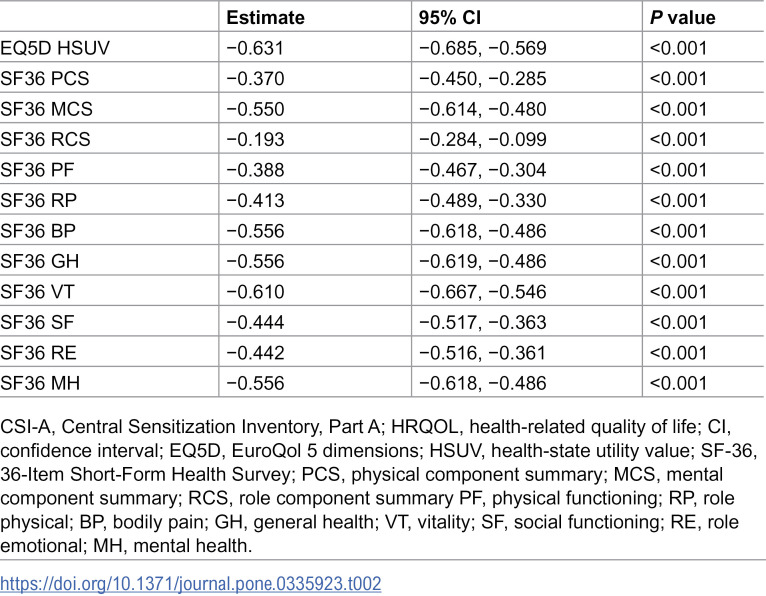Select the SF36 RCS row label
The height and width of the screenshot is (596, 766).
click(x=45, y=140)
